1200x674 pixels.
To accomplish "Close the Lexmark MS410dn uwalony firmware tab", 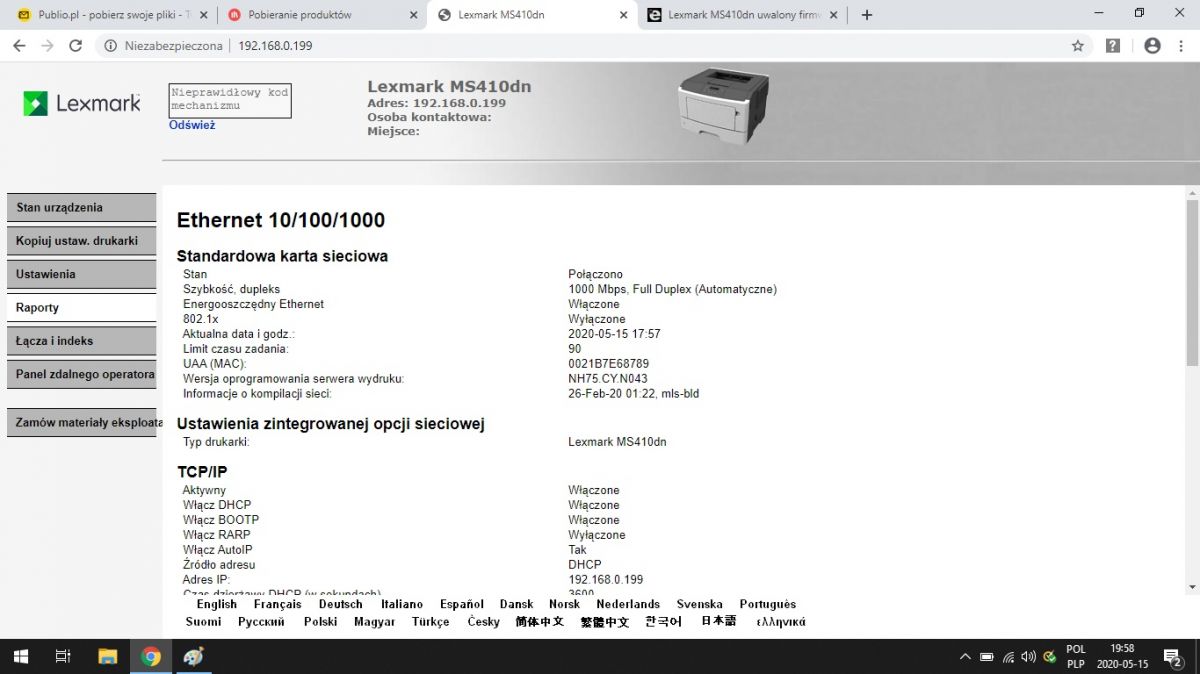I will tap(834, 15).
